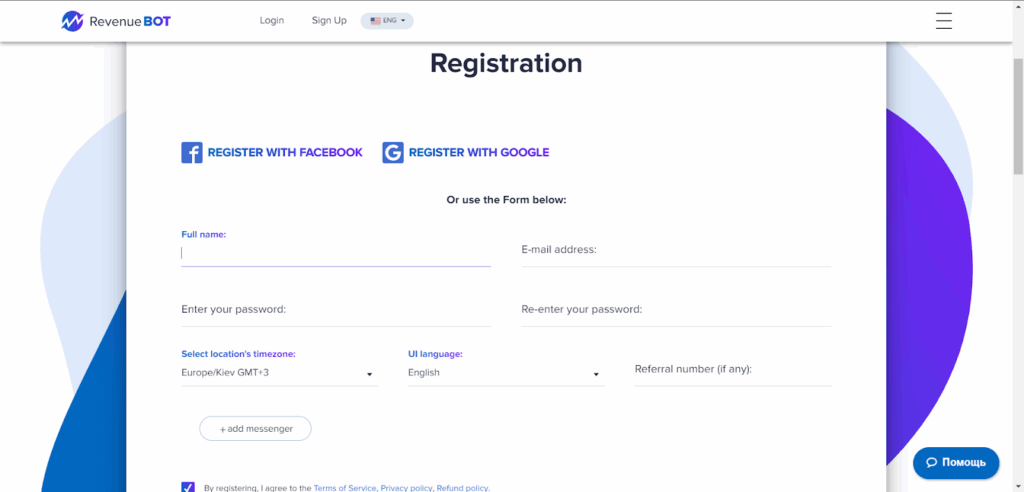1024x492 pixels.
Task: Go to the Login page
Action: [271, 21]
